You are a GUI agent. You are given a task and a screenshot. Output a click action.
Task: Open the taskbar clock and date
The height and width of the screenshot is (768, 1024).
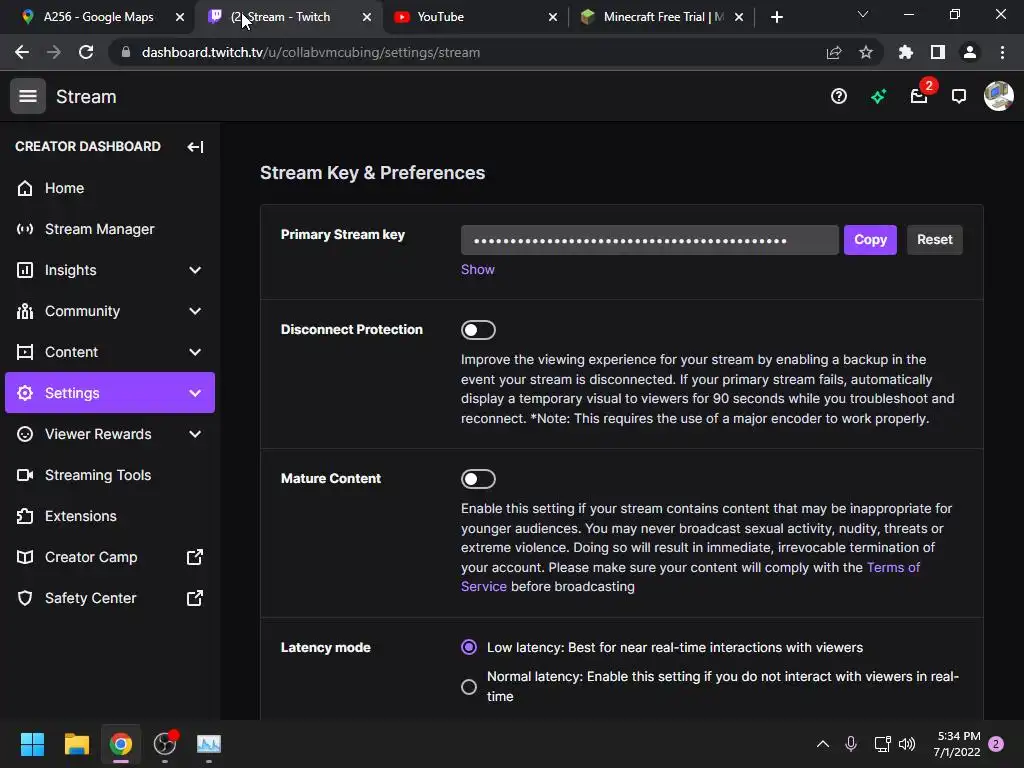[957, 744]
